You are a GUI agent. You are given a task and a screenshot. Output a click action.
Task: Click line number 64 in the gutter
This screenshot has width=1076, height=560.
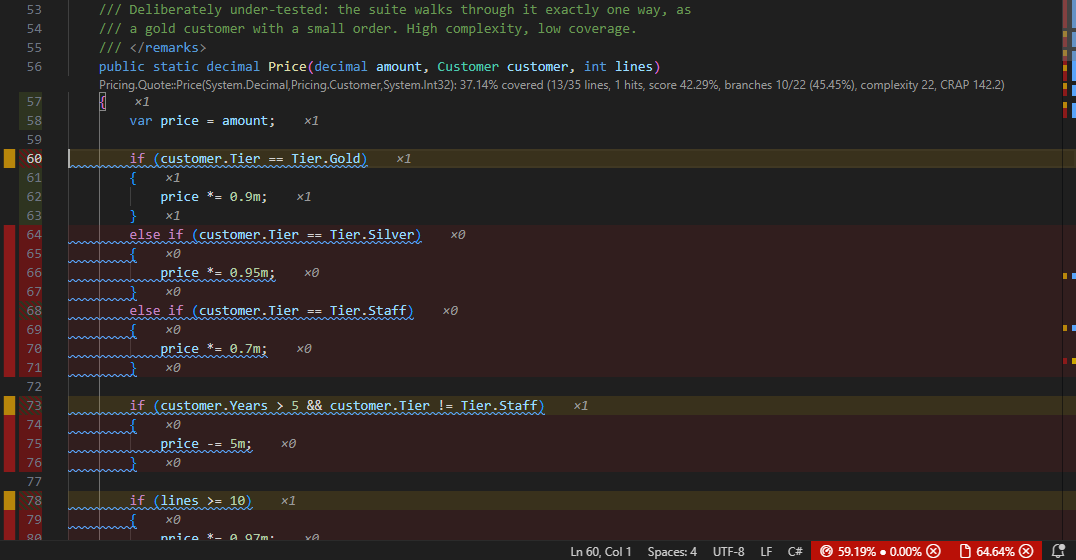pos(34,235)
